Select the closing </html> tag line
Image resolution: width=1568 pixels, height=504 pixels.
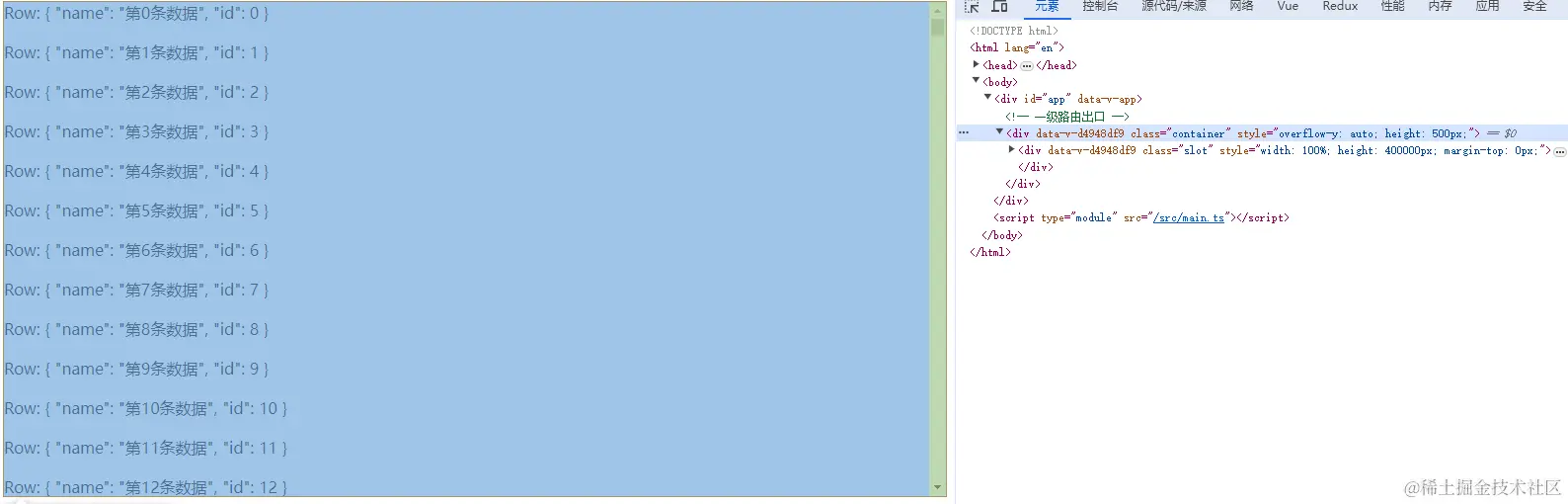tap(990, 252)
